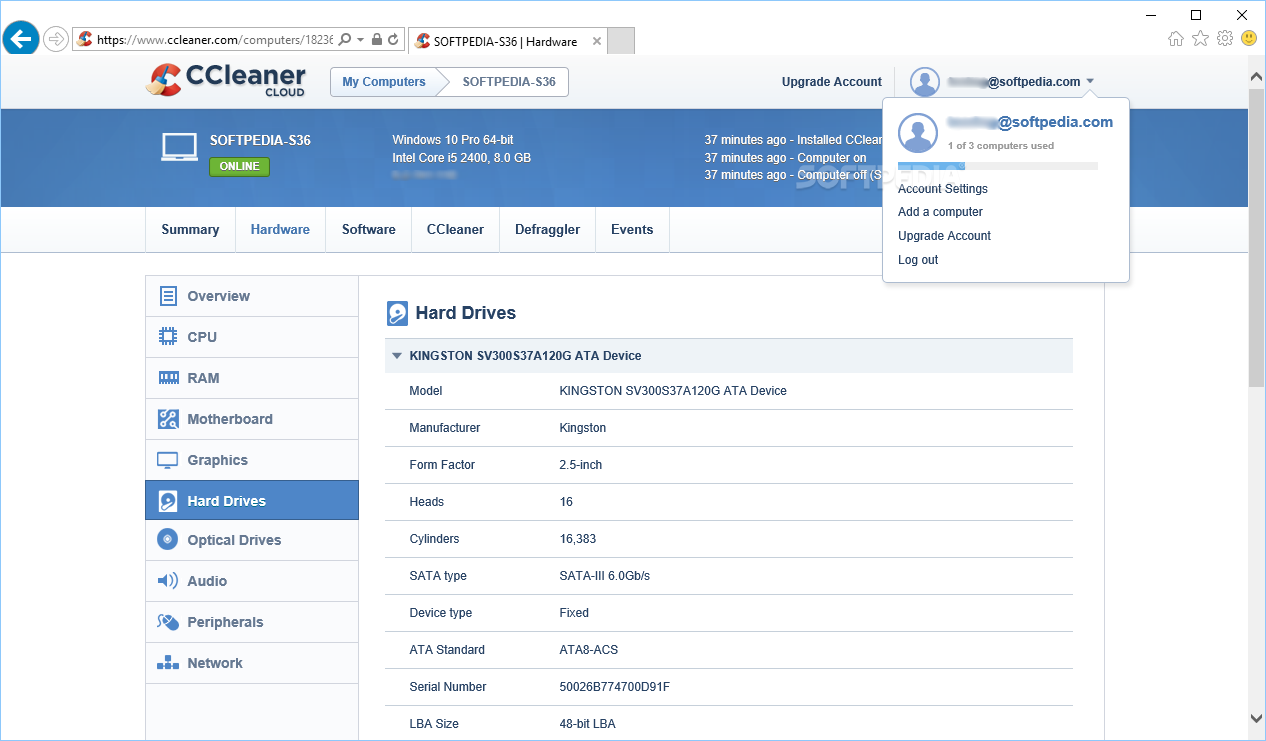Select Account Settings in account menu
Viewport: 1266px width, 741px height.
(x=943, y=189)
